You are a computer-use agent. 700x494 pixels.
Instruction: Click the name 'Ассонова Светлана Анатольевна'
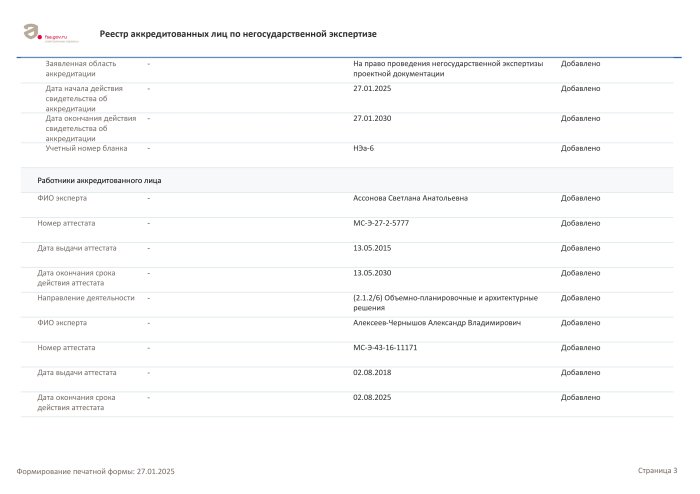click(x=410, y=198)
